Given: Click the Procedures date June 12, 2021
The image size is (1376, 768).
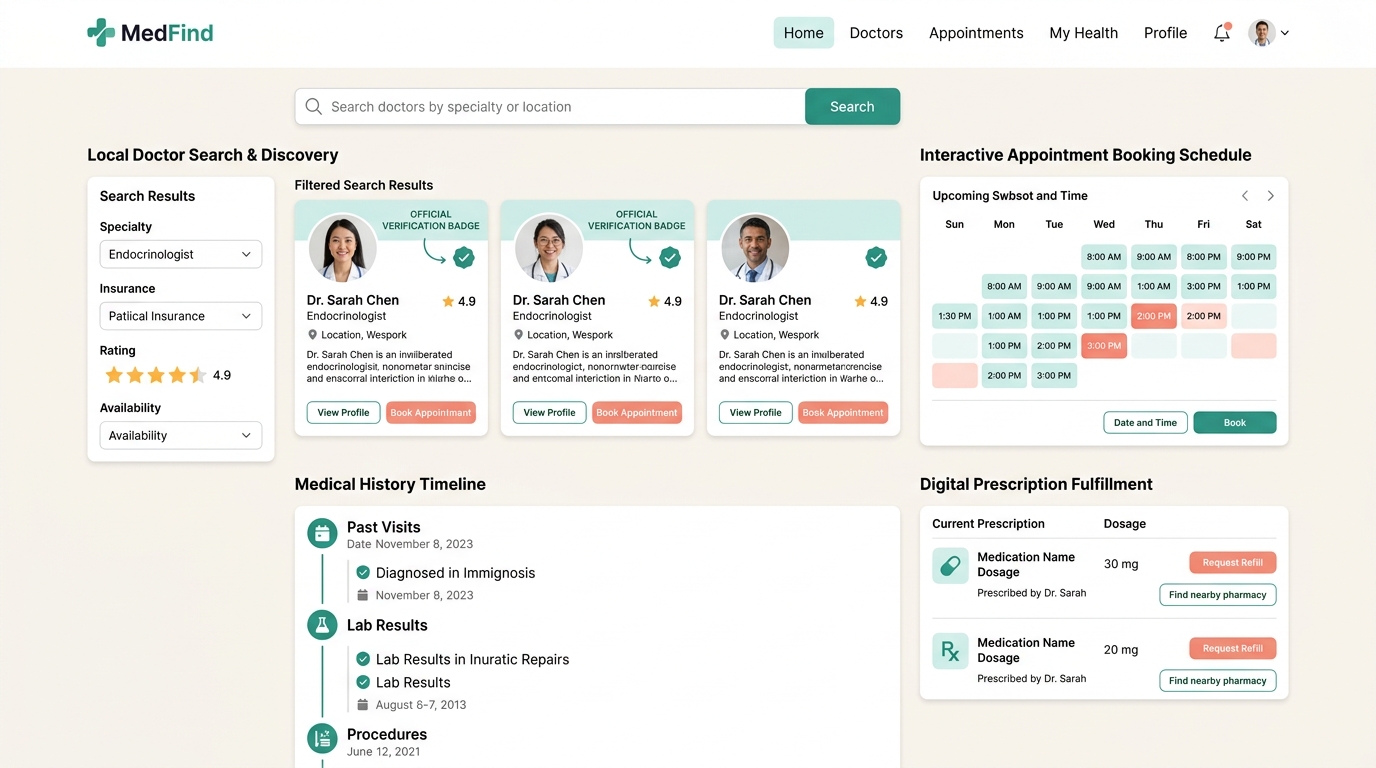Looking at the screenshot, I should coord(384,752).
